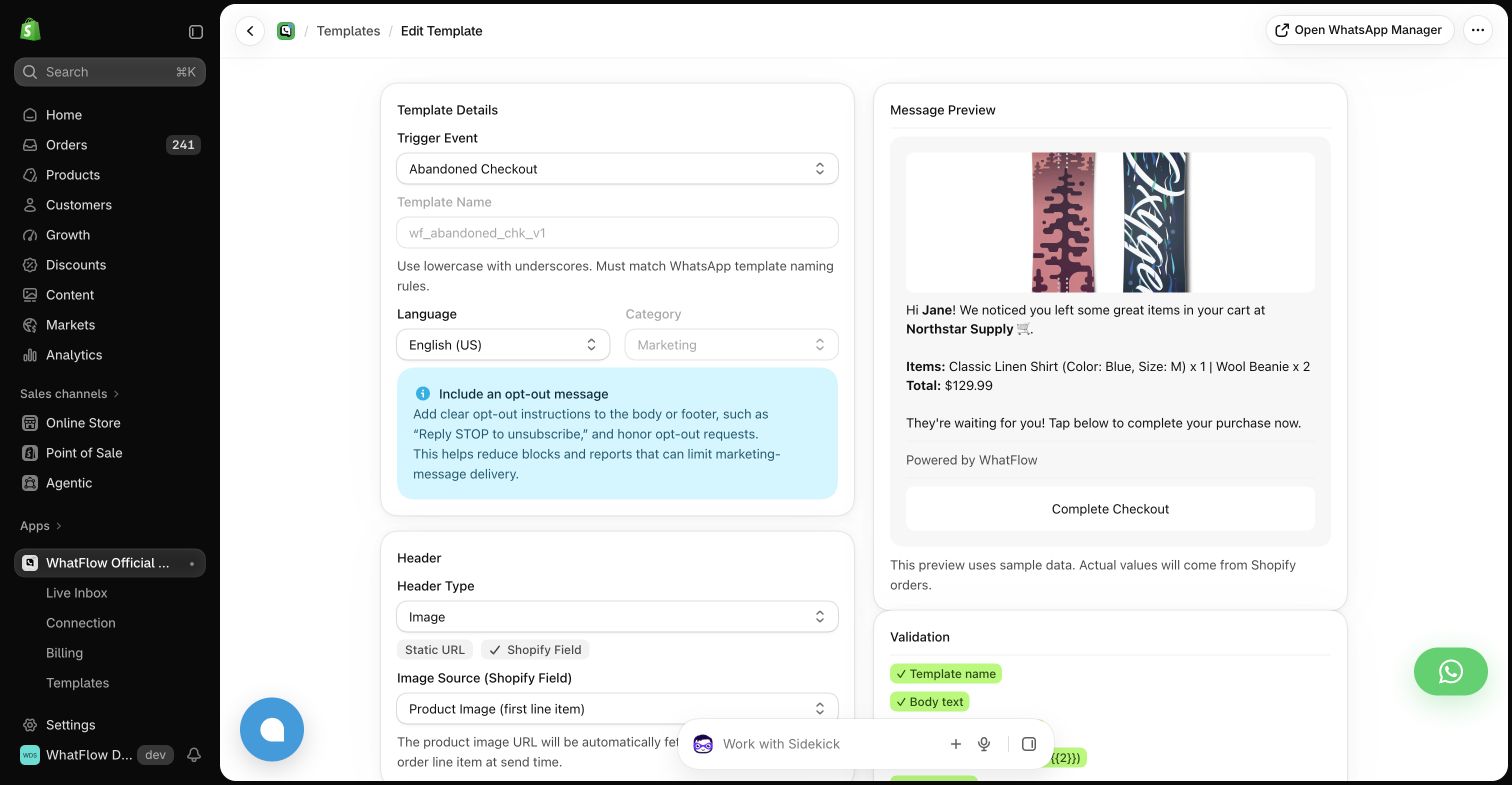Open Settings in the sidebar
Viewport: 1512px width, 785px height.
point(110,725)
